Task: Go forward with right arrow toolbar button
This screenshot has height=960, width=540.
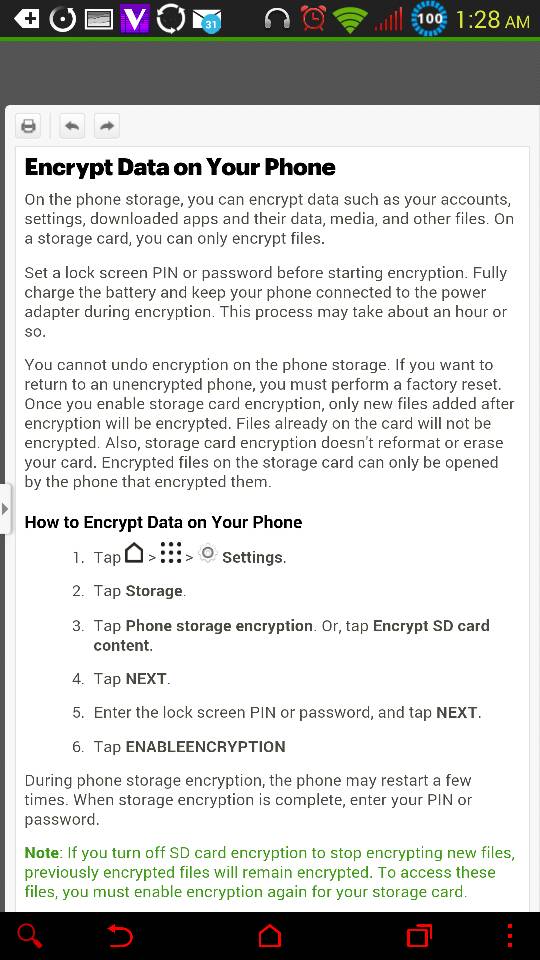Action: click(x=107, y=127)
